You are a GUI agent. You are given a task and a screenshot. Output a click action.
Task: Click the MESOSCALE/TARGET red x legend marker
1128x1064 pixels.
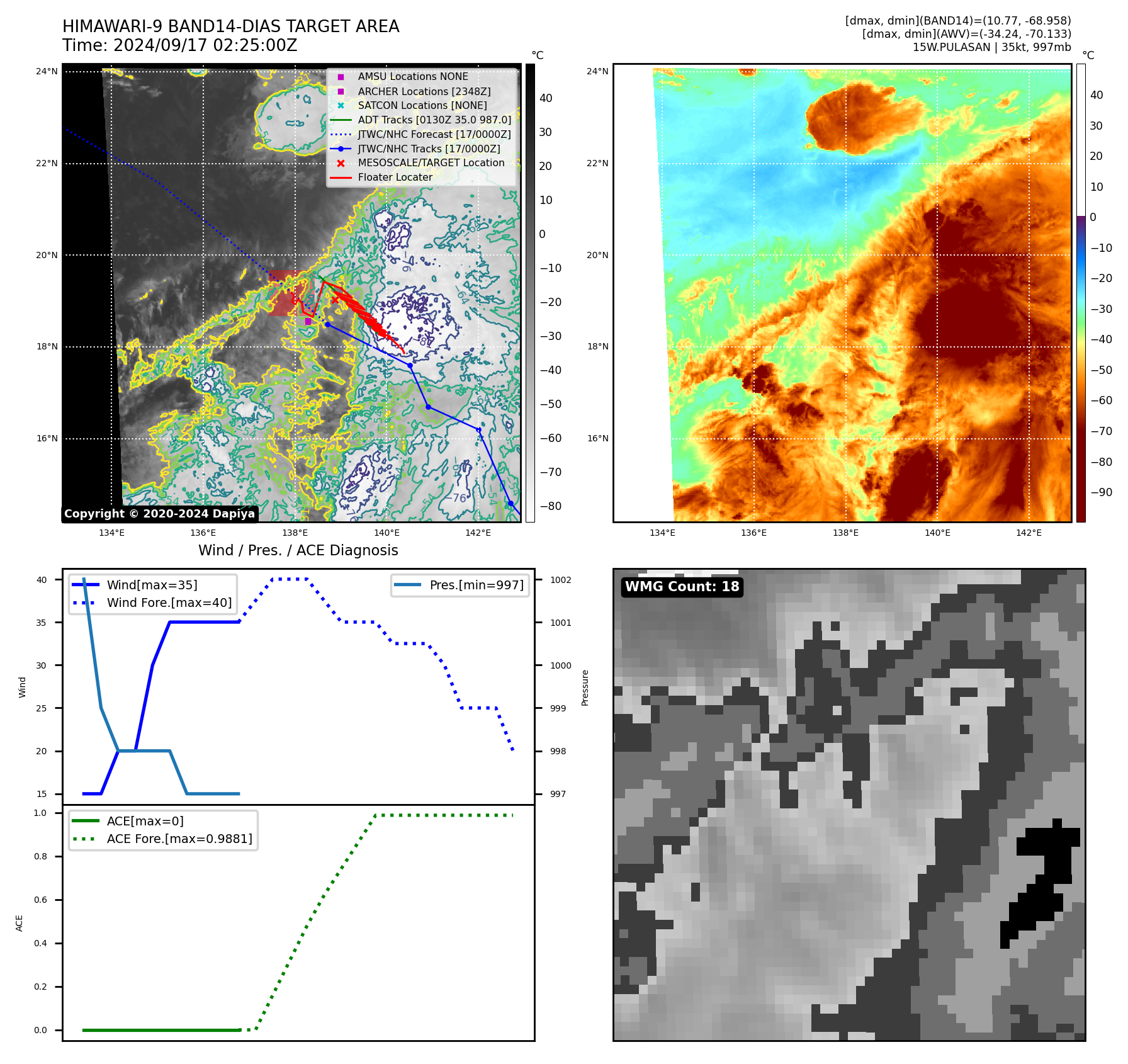[341, 163]
